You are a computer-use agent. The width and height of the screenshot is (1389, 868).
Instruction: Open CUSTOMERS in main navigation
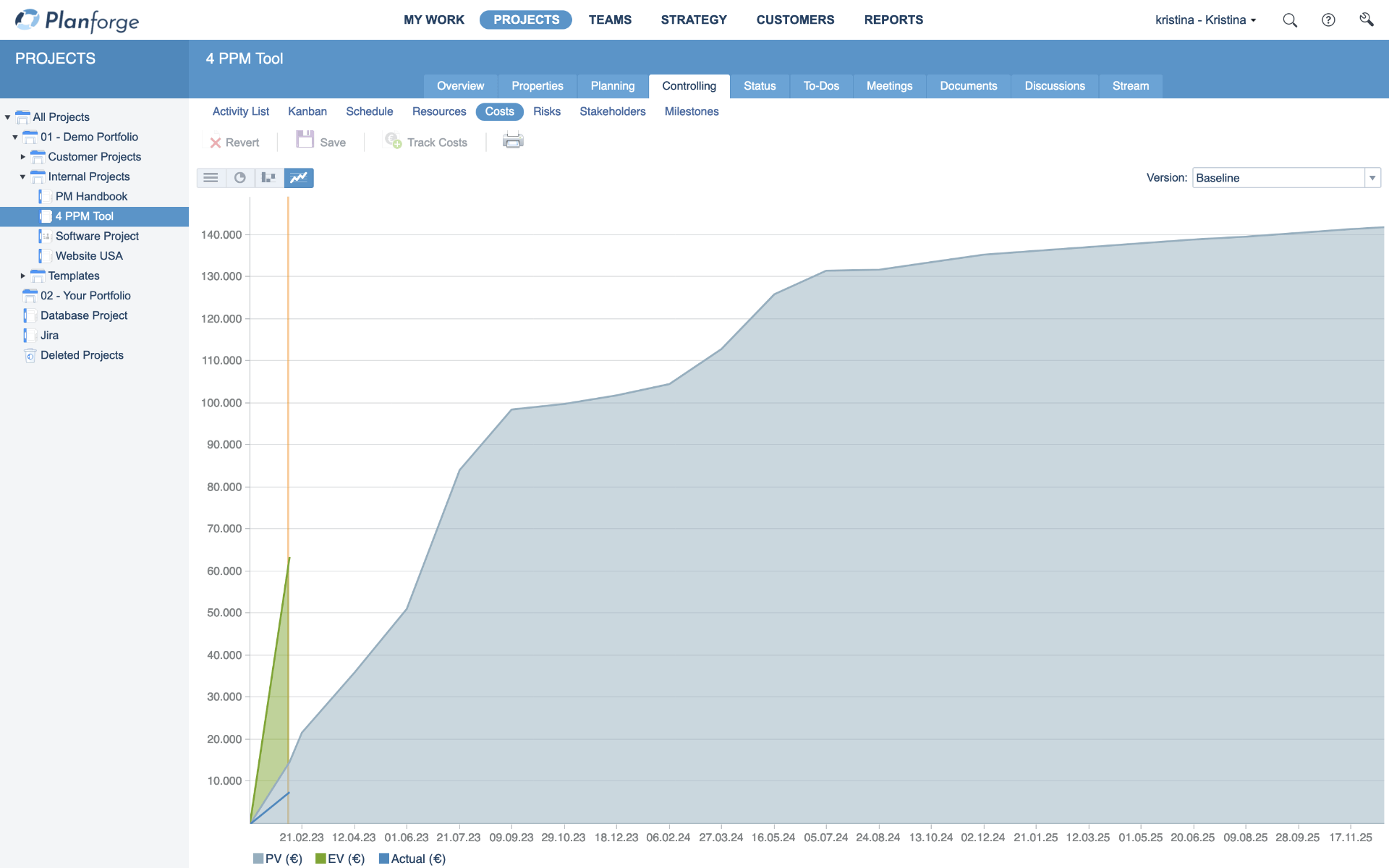[795, 20]
